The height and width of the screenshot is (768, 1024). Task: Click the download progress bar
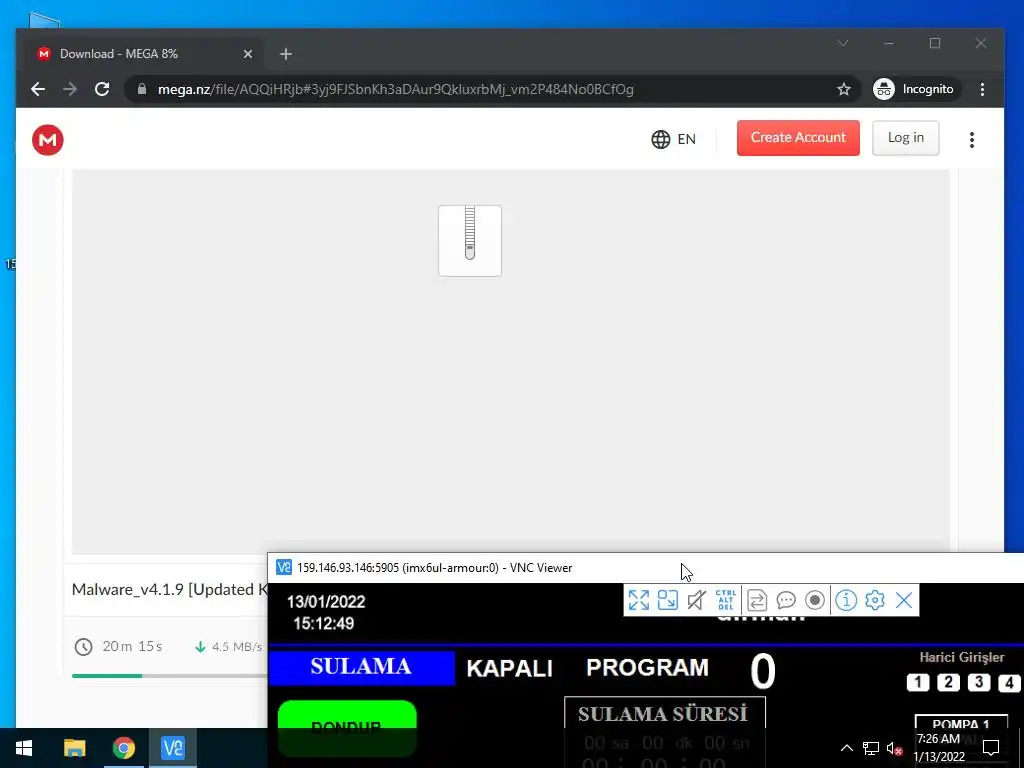click(x=169, y=675)
